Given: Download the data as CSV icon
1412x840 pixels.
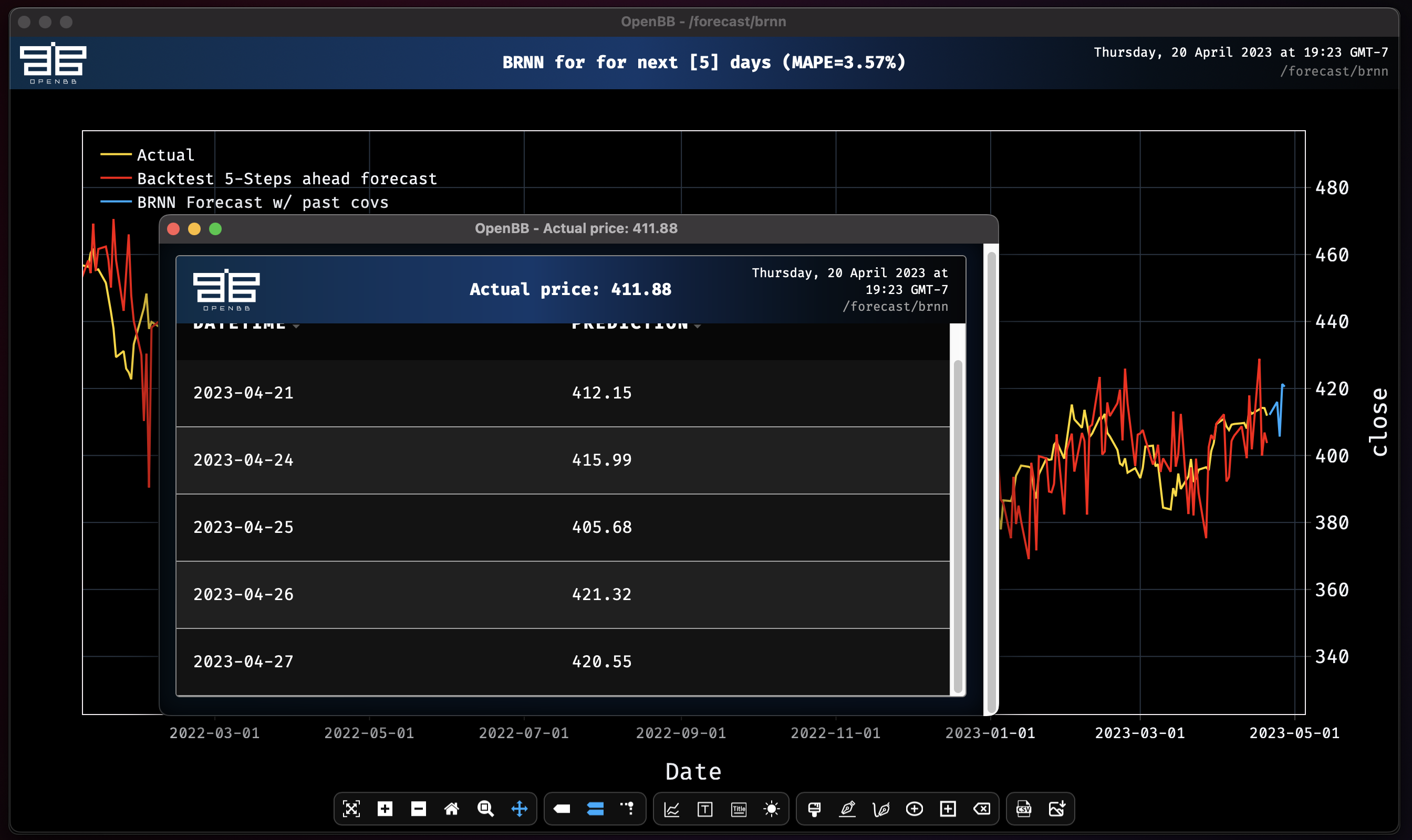Looking at the screenshot, I should pyautogui.click(x=1023, y=809).
